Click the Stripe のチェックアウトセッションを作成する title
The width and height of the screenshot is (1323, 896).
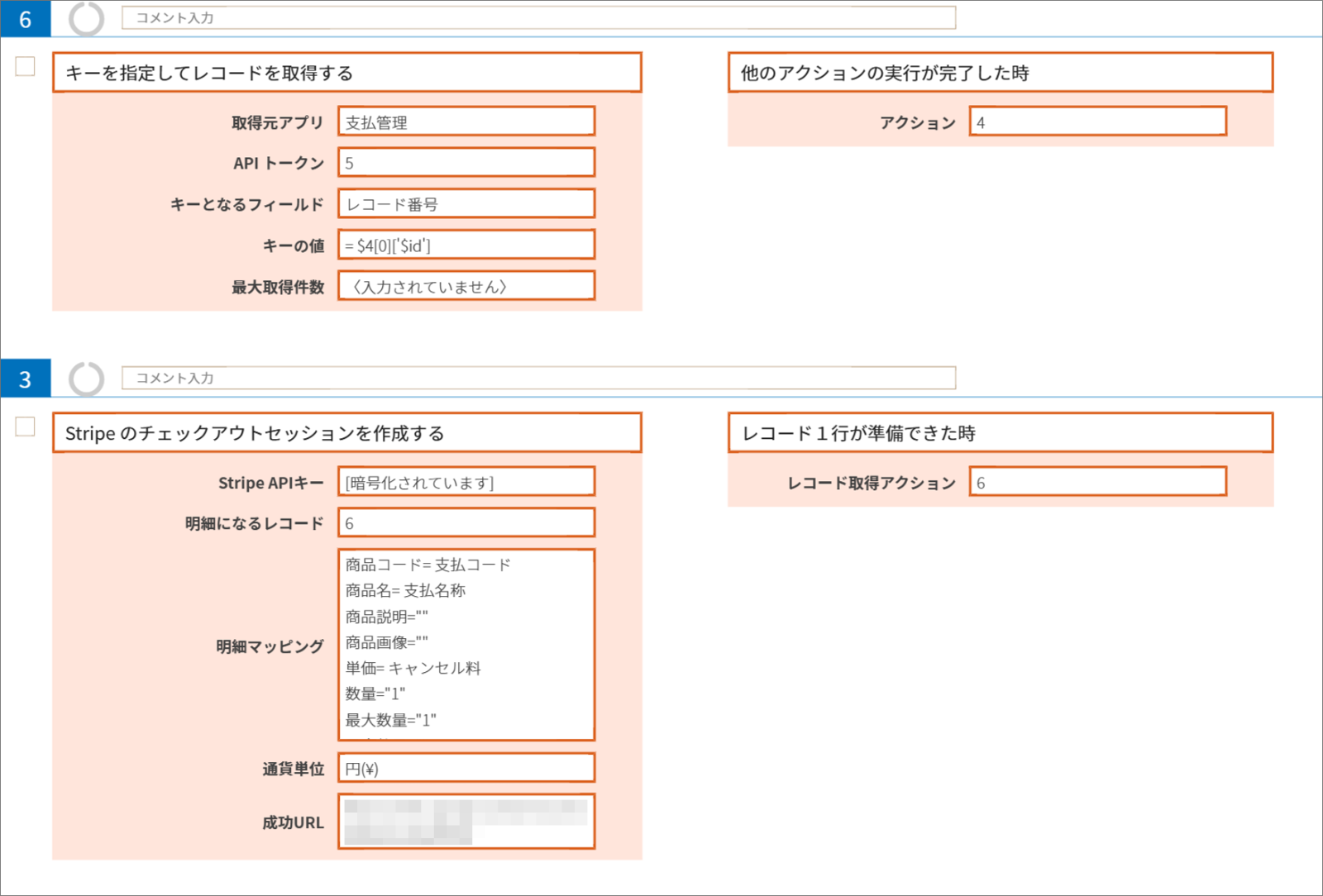coord(346,433)
